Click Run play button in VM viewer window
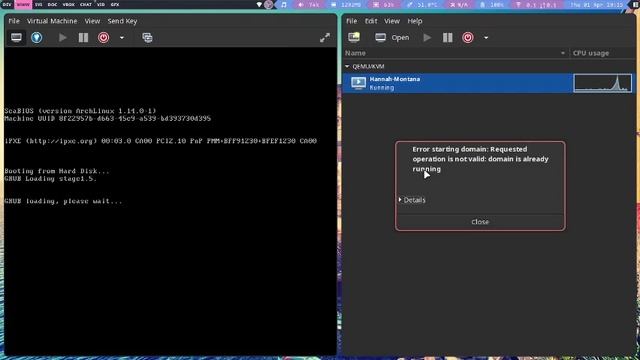The height and width of the screenshot is (360, 640). (x=62, y=38)
